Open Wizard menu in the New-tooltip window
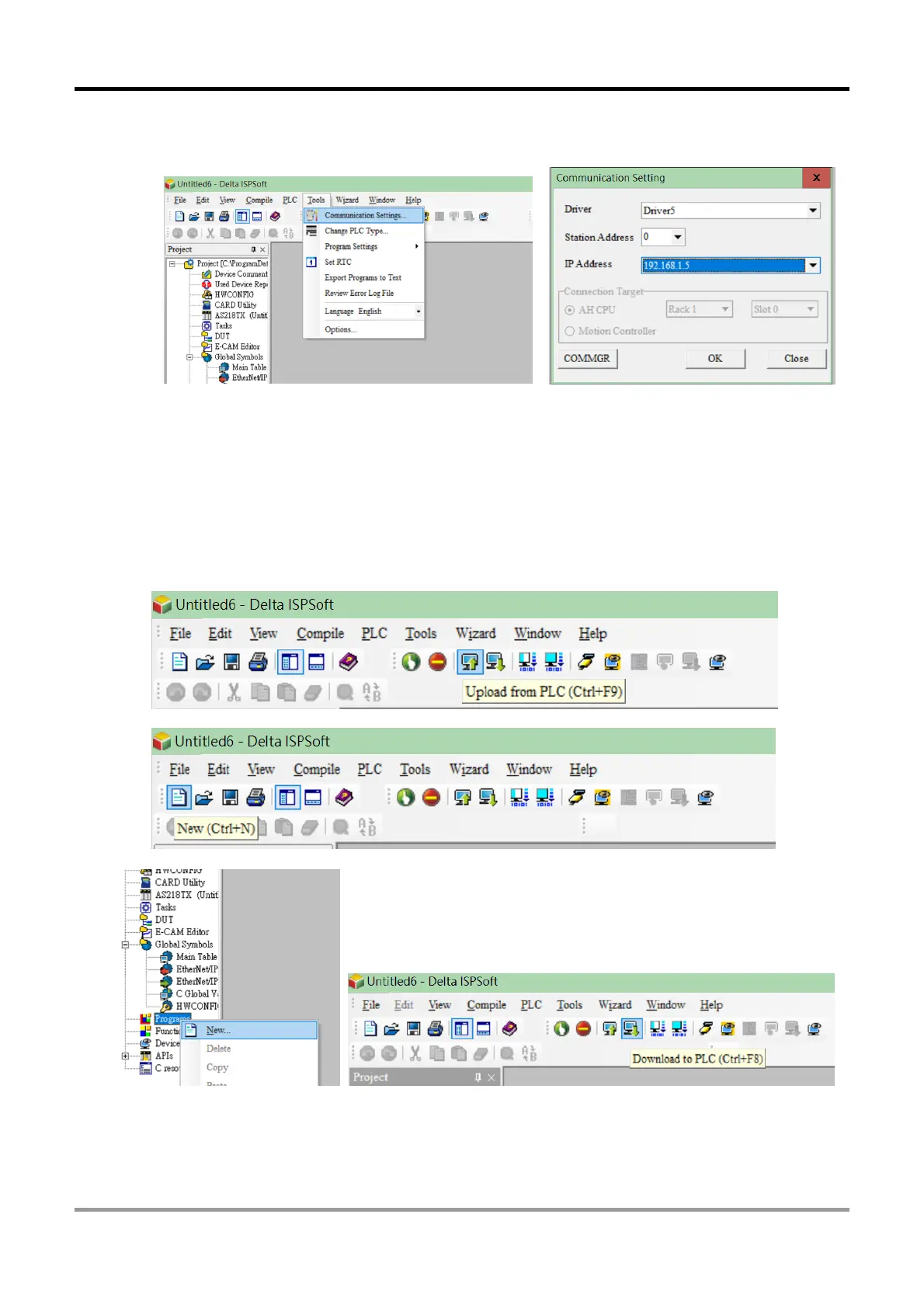This screenshot has height=1308, width=924. tap(469, 770)
